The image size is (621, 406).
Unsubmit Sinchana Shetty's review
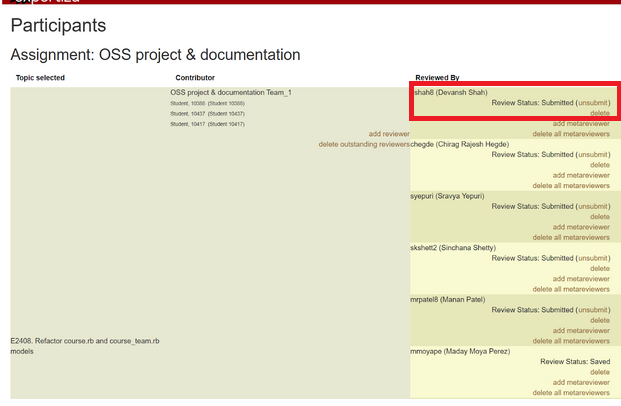(592, 258)
